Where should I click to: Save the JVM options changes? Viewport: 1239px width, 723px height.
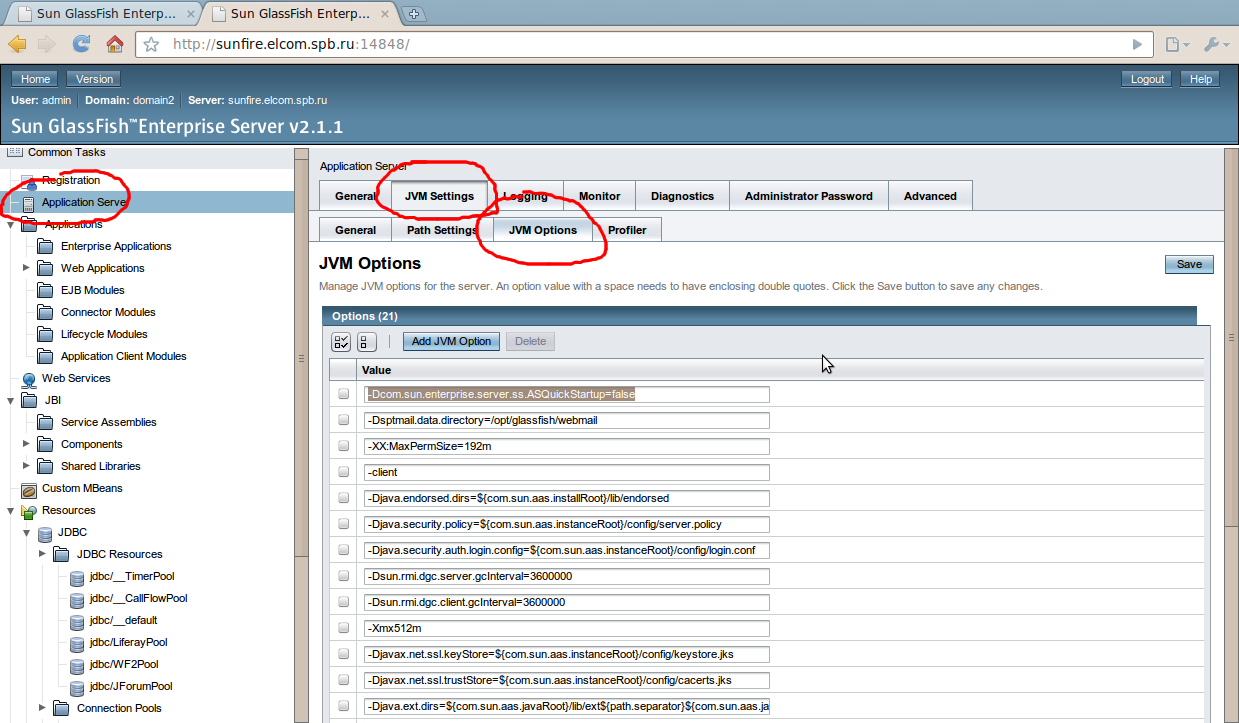tap(1189, 264)
